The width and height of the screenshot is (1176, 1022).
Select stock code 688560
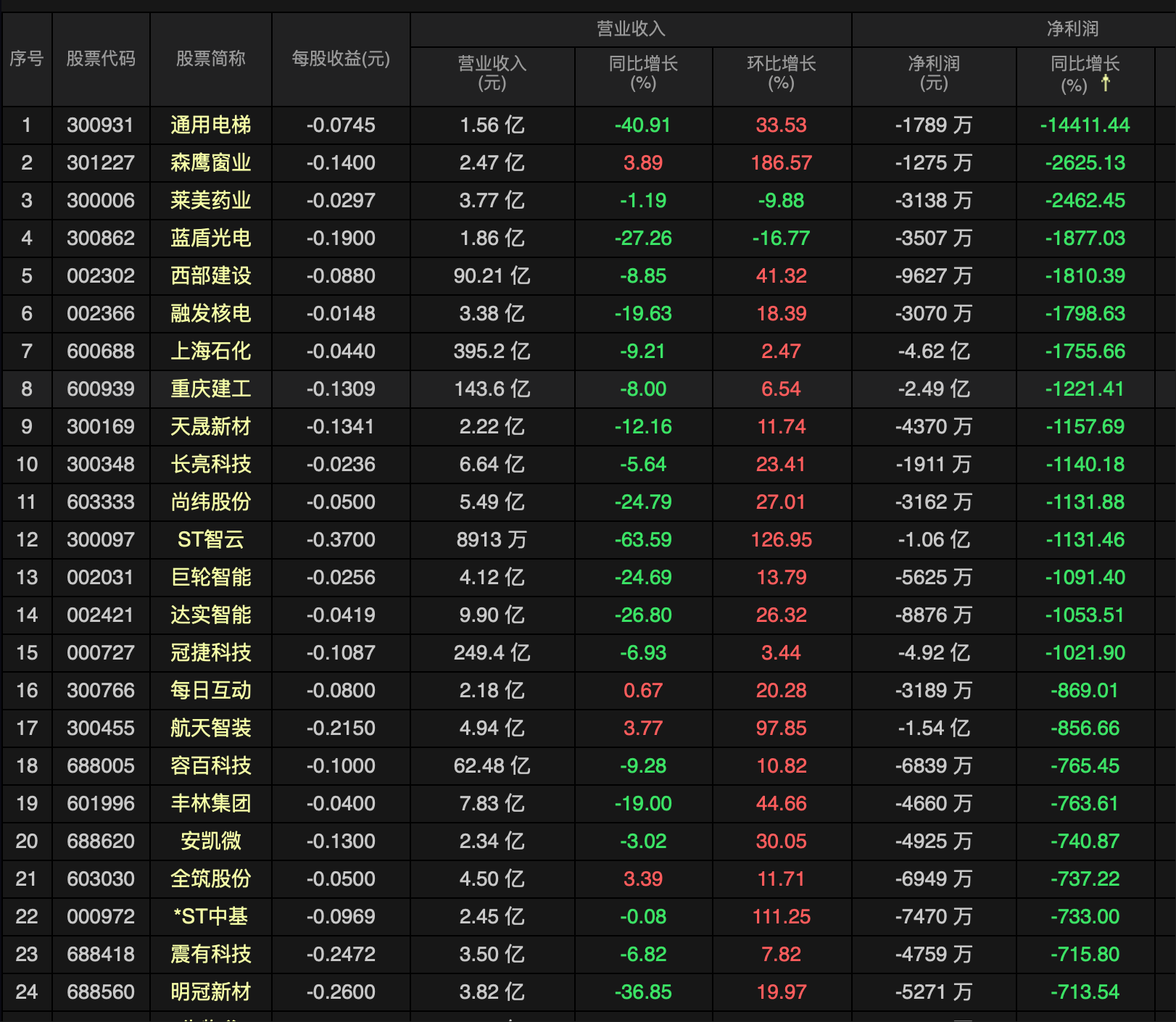(101, 992)
